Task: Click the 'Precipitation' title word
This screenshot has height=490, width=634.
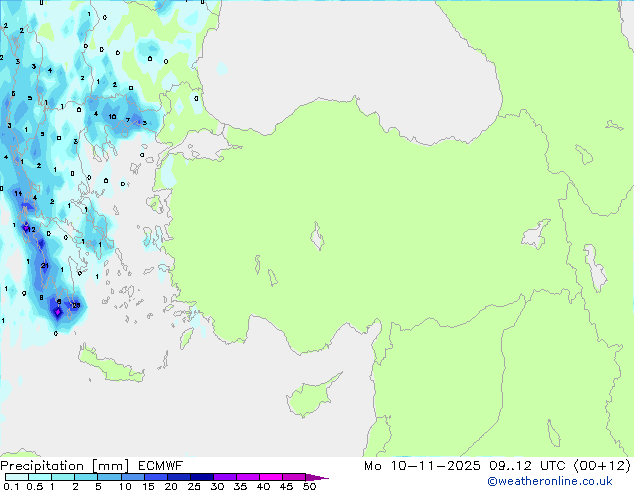Action: [42, 466]
